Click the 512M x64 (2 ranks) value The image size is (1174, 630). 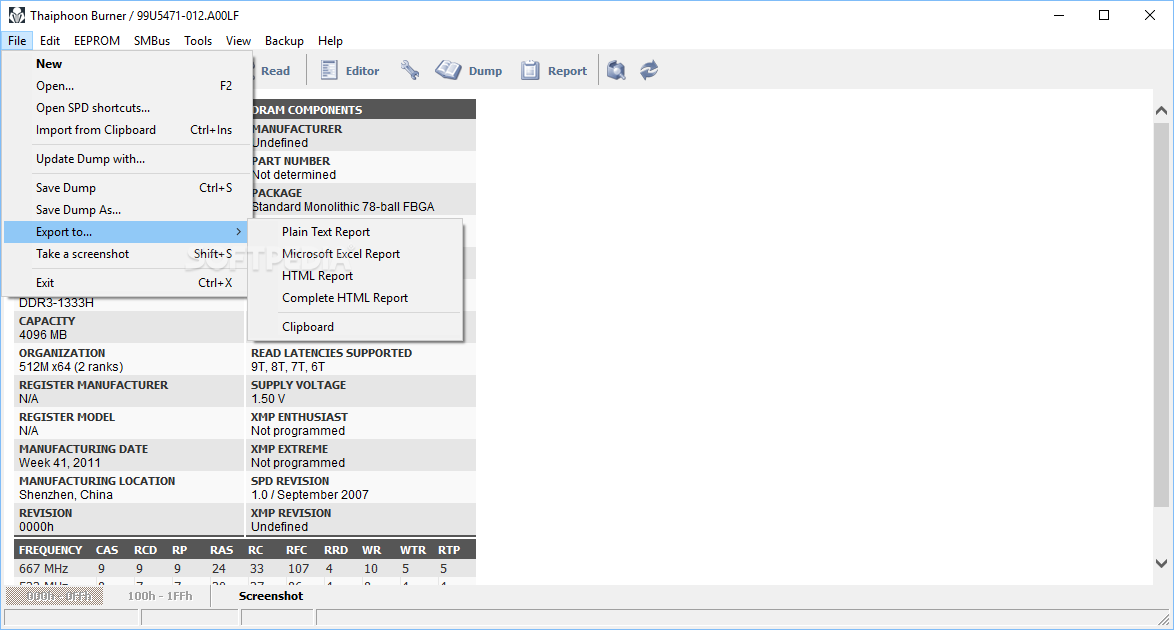coord(71,367)
